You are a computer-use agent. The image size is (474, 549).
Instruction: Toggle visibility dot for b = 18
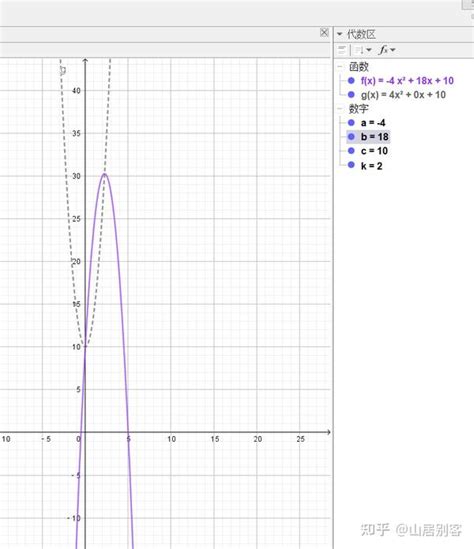pos(351,137)
